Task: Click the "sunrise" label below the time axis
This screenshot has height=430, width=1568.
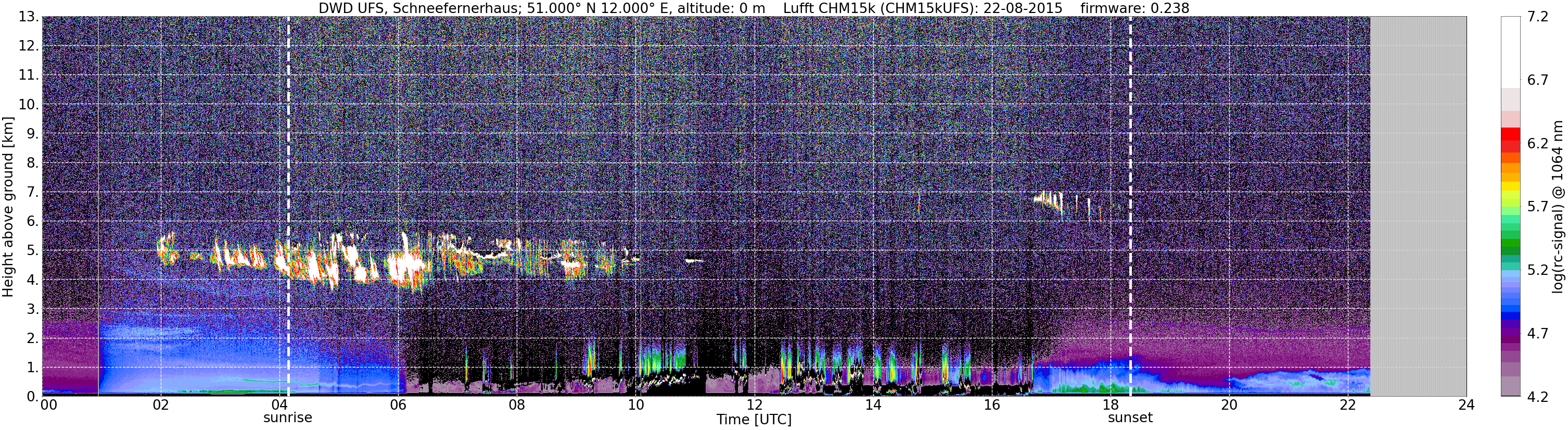Action: point(287,418)
